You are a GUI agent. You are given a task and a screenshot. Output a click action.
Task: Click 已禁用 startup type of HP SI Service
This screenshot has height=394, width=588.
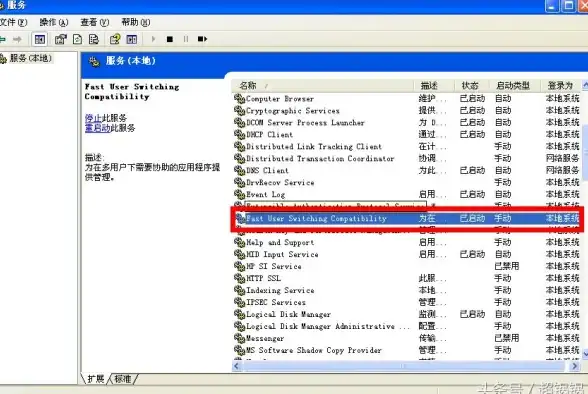coord(507,267)
